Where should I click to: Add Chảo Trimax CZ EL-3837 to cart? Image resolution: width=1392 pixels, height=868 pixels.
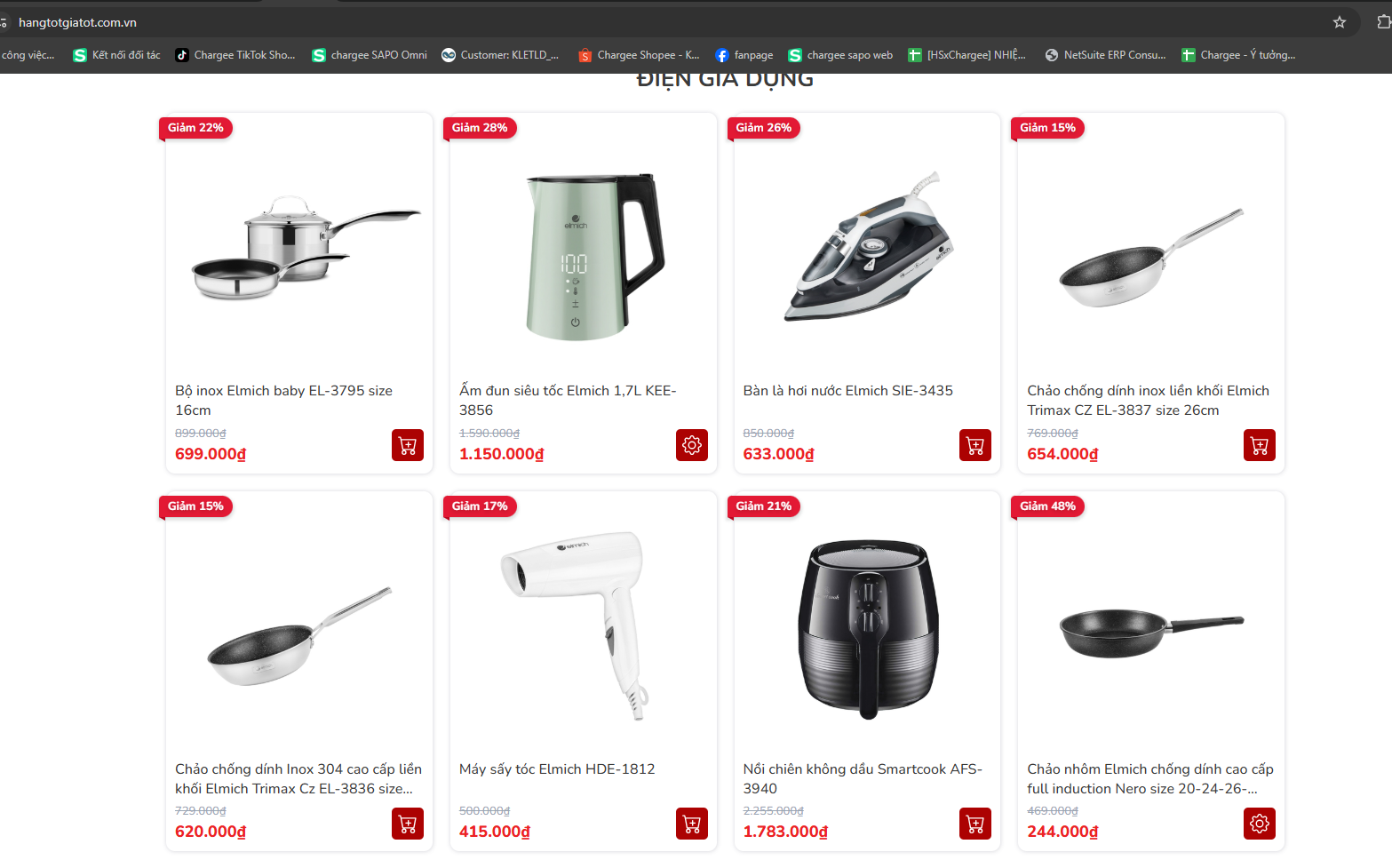click(x=1260, y=445)
